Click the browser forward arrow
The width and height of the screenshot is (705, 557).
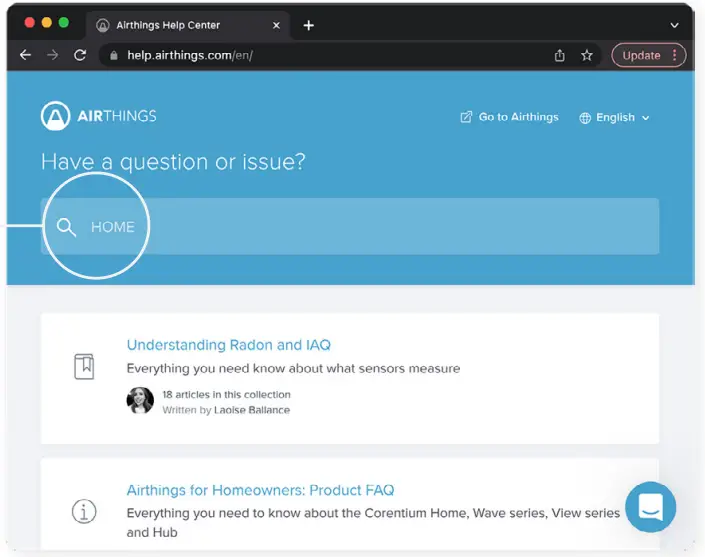pyautogui.click(x=53, y=55)
